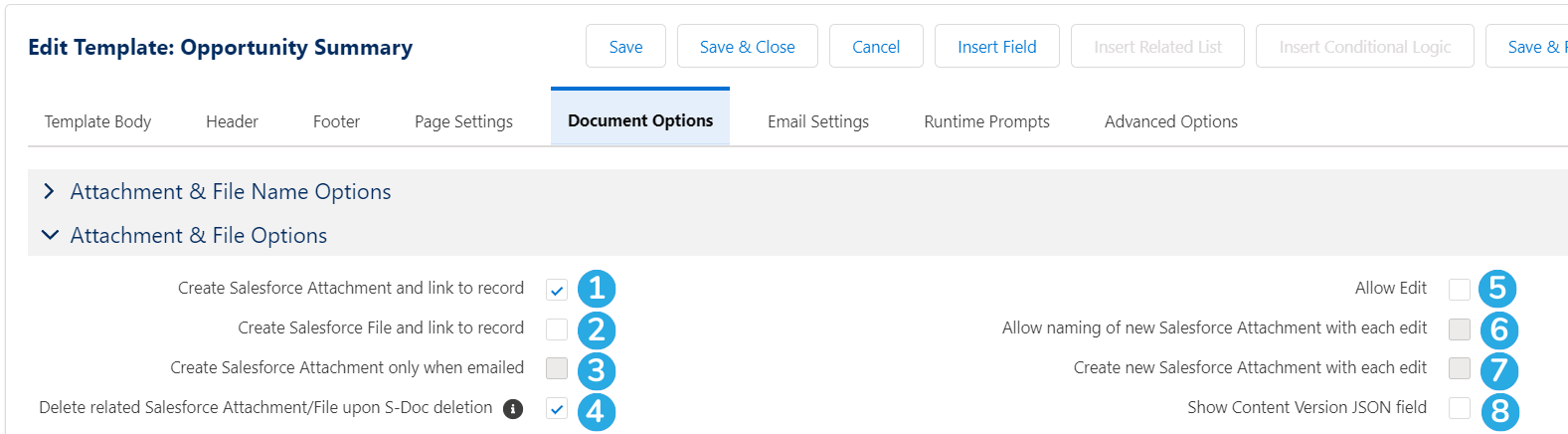1568x434 pixels.
Task: Open the Header tab
Action: [232, 121]
